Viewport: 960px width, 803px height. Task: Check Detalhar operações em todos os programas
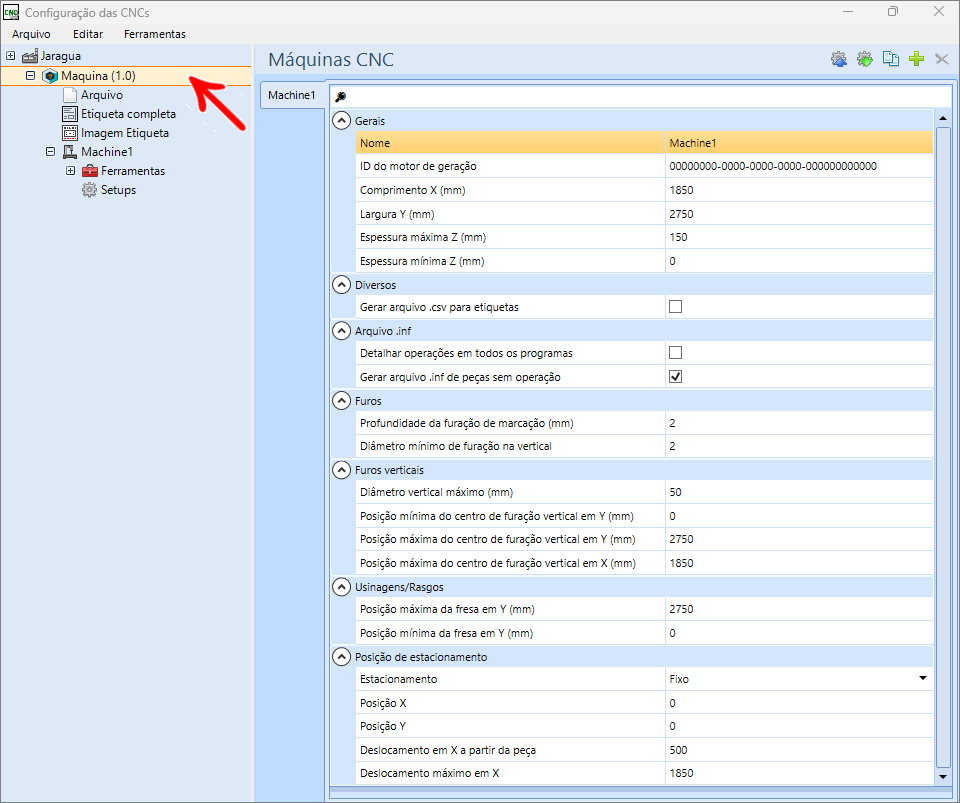(675, 353)
